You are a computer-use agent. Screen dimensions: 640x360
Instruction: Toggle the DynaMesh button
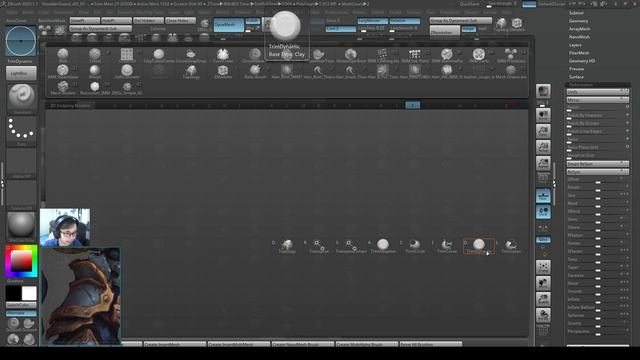pos(229,24)
